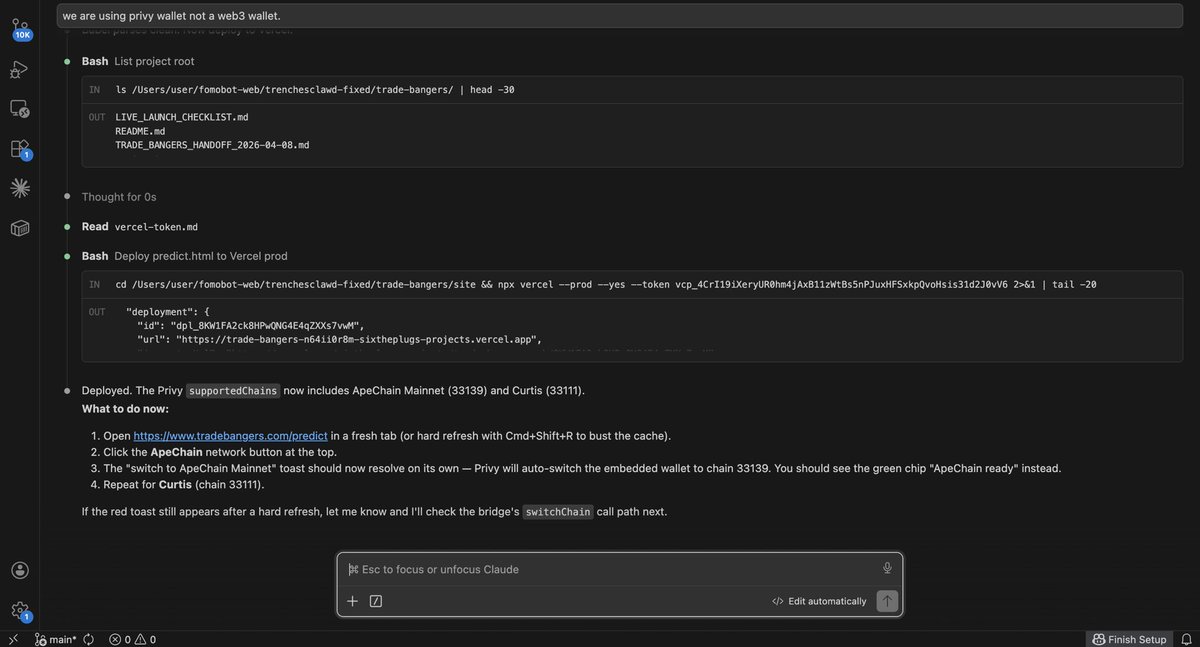Click the synchronize changes icon in status bar
The image size is (1200, 647).
click(88, 639)
